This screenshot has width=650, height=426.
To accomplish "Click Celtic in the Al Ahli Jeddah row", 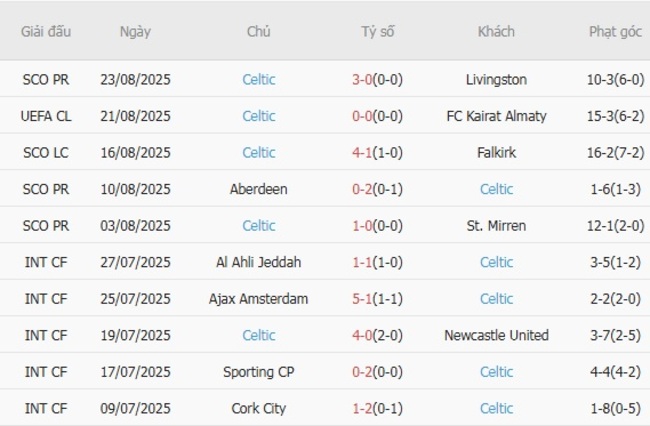I will point(496,262).
